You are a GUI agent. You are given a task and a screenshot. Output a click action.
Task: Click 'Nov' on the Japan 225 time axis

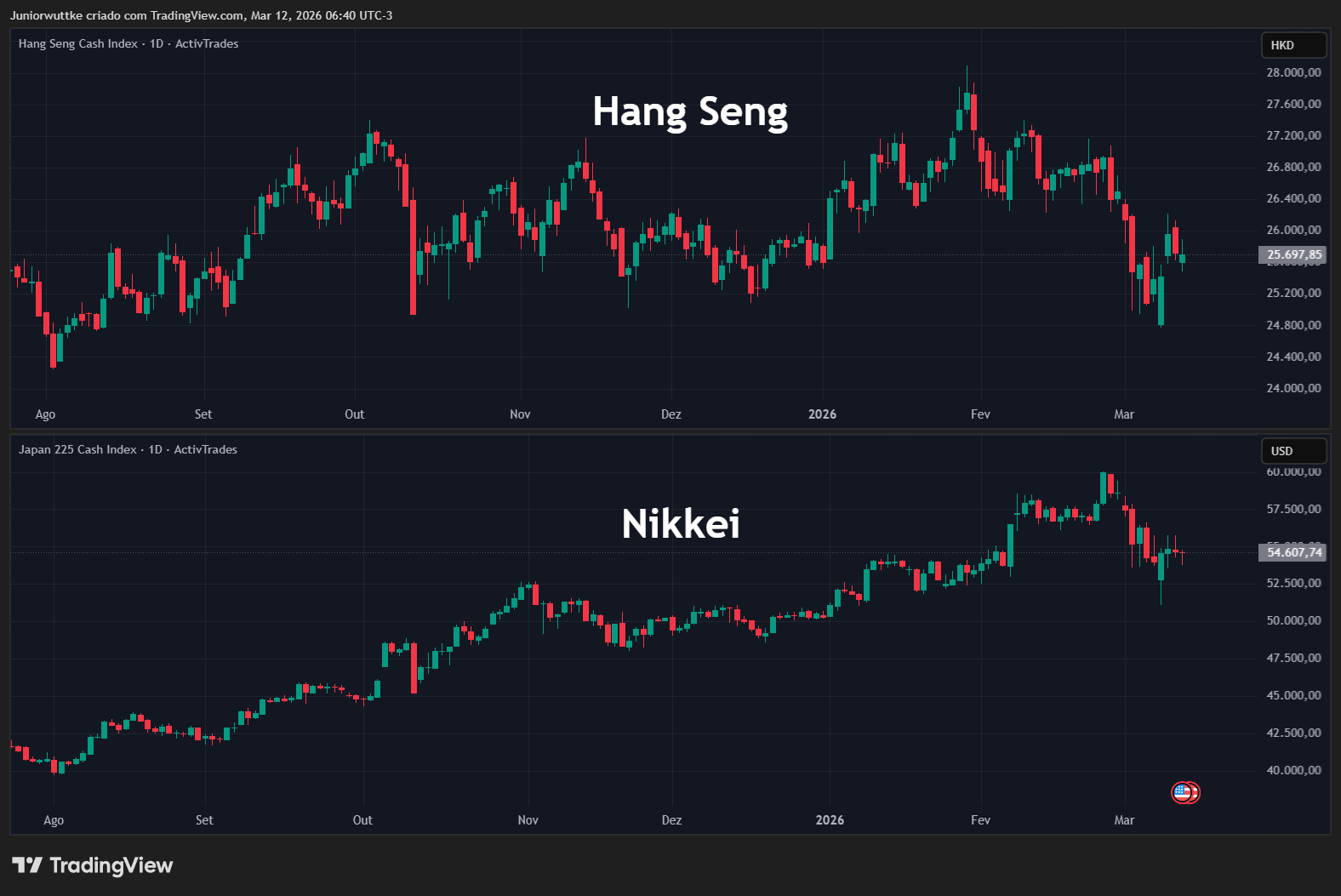[528, 820]
